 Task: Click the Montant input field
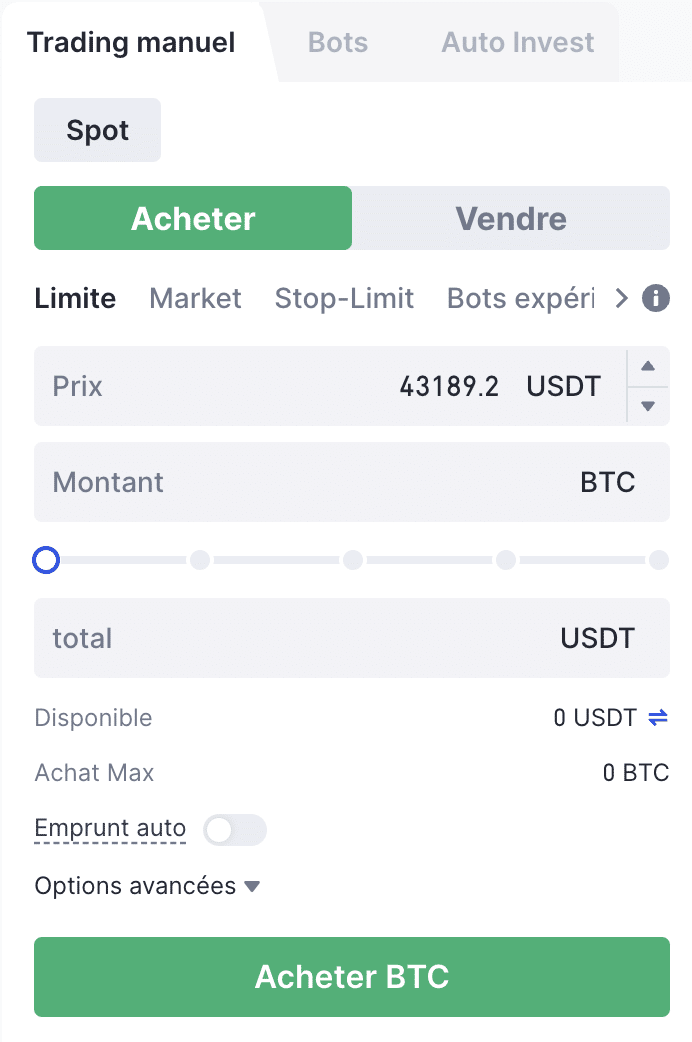pos(300,482)
